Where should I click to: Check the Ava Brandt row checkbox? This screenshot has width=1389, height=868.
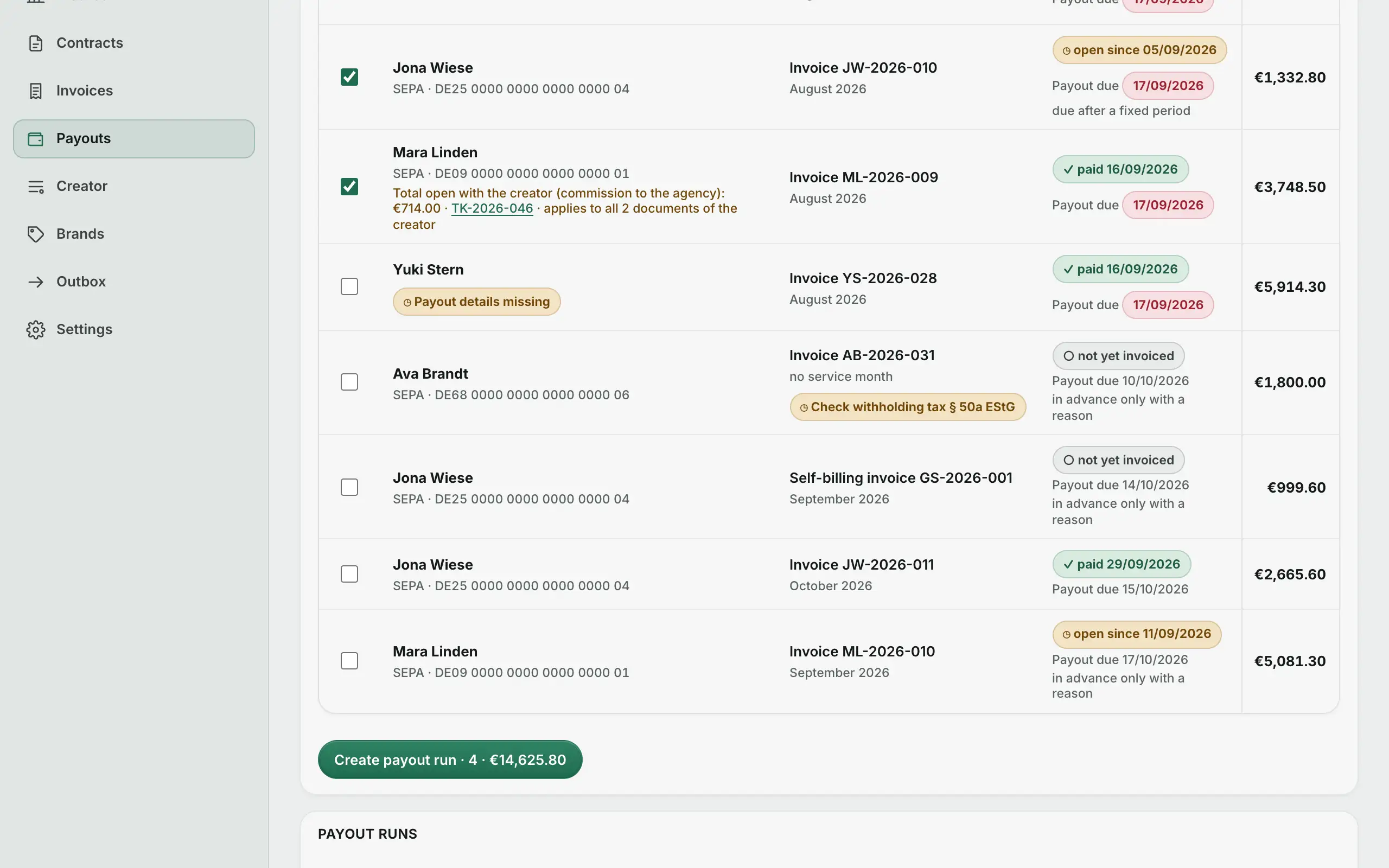point(349,382)
